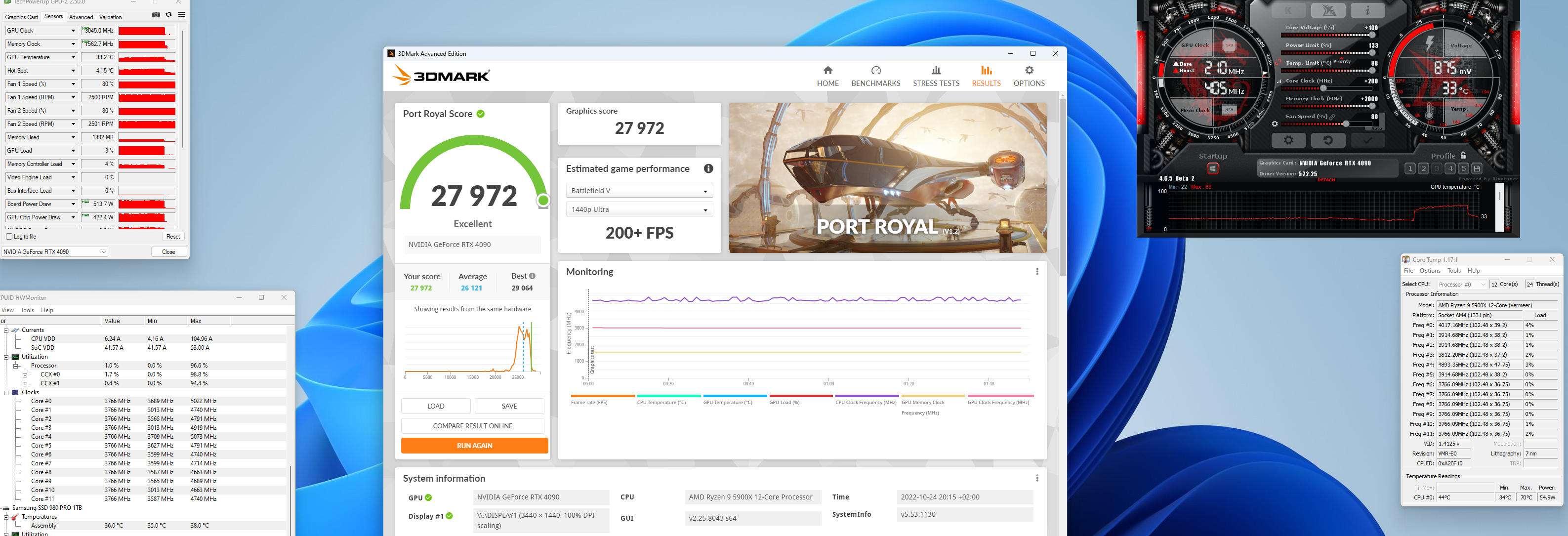Click the Estimated game performance info icon

(x=708, y=168)
